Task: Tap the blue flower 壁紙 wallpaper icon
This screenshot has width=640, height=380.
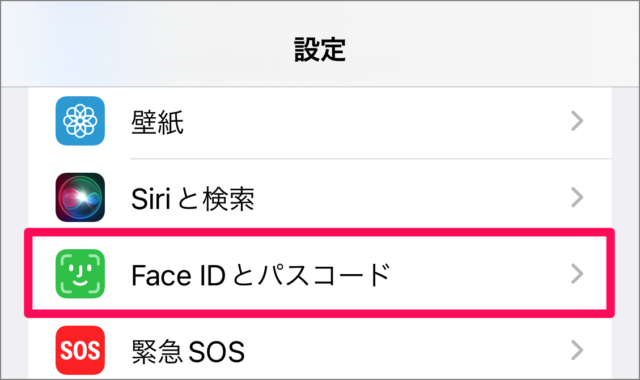Action: 80,121
